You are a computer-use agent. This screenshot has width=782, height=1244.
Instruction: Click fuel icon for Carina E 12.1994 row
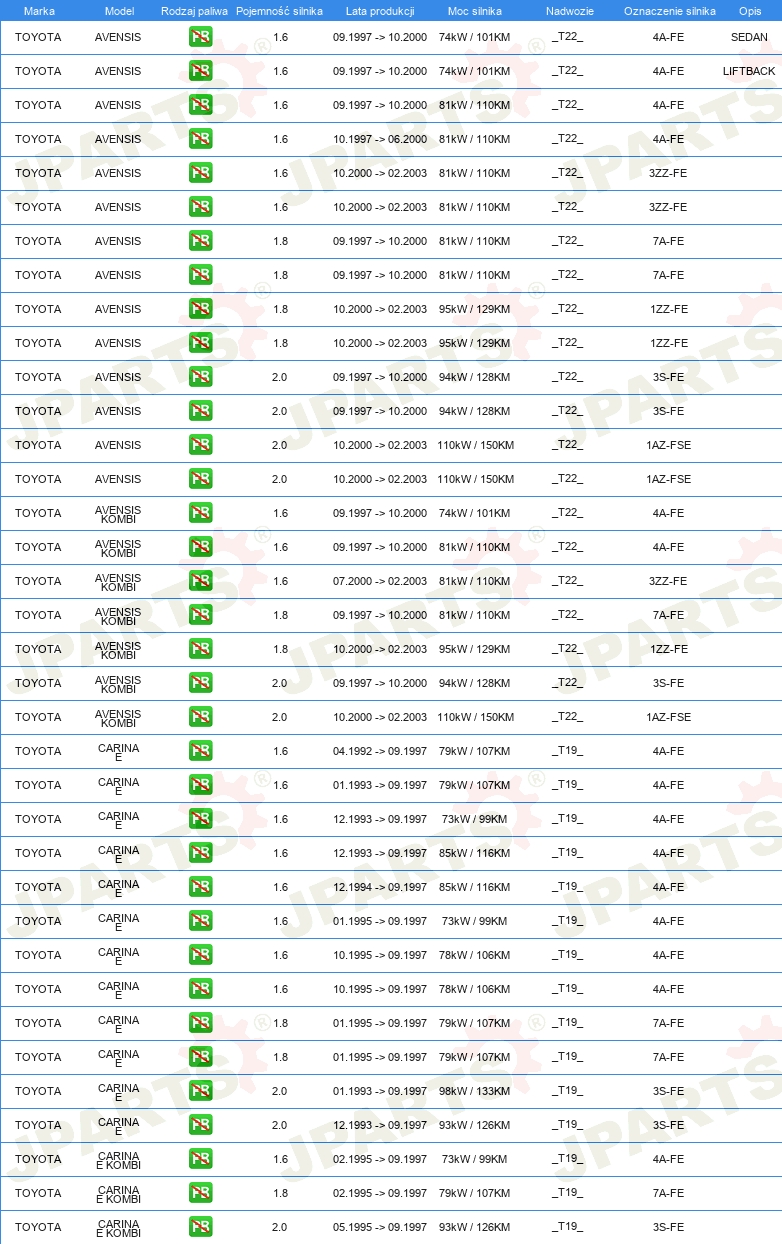[x=200, y=887]
